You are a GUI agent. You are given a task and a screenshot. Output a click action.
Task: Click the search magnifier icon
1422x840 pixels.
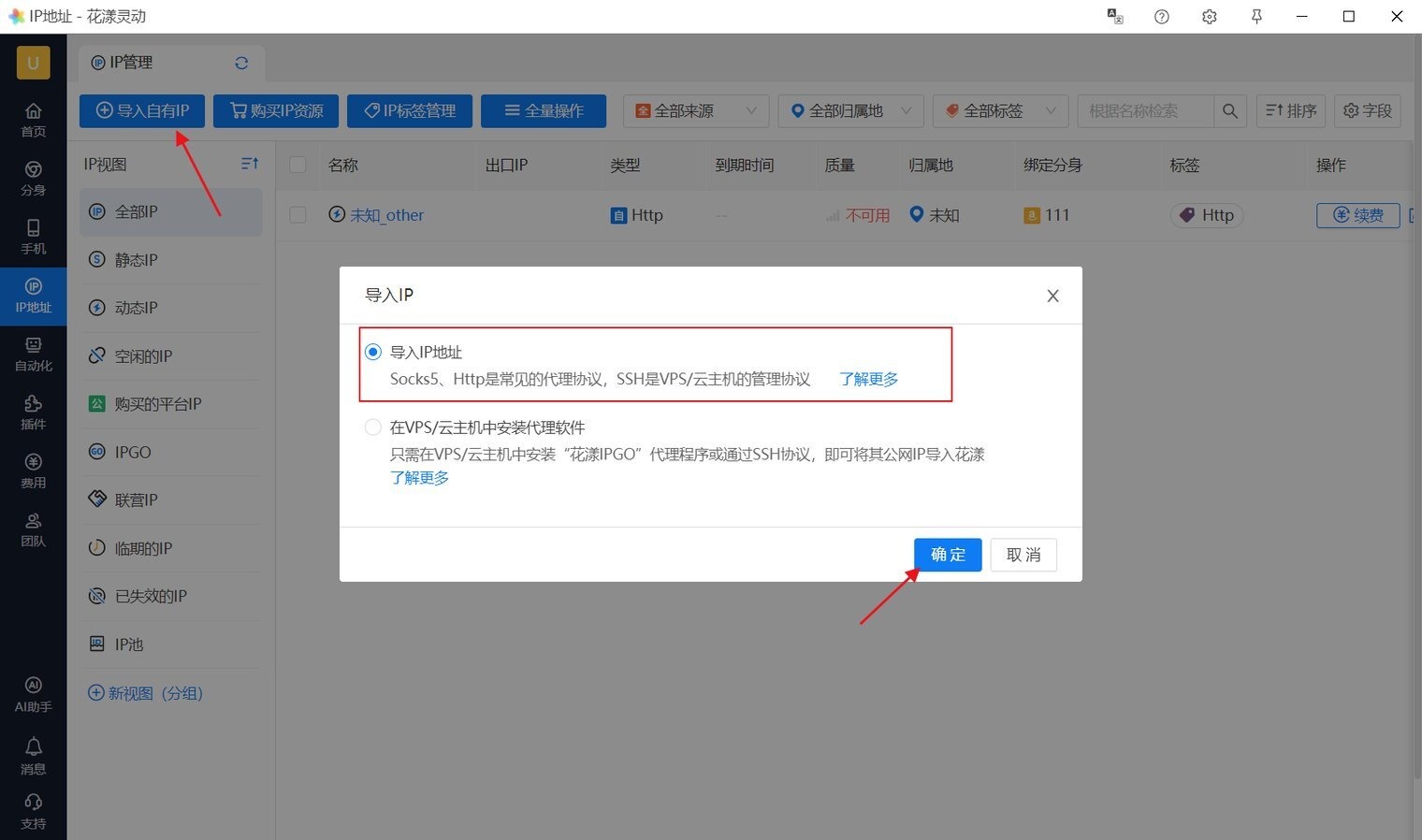click(x=1229, y=111)
